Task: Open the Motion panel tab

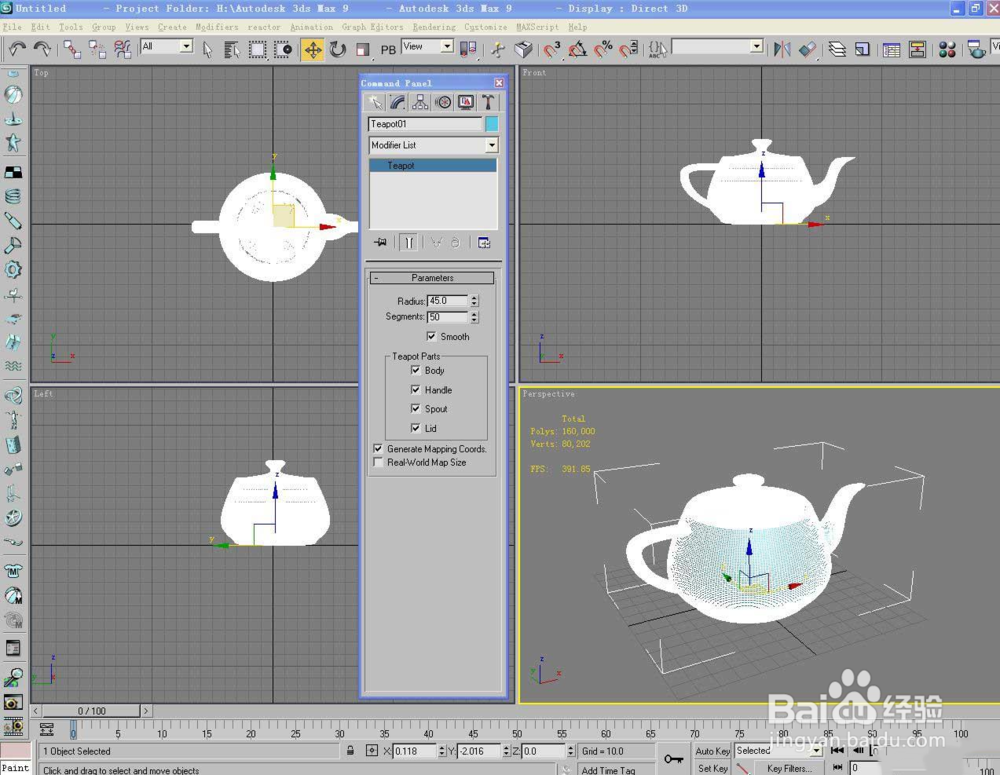Action: [443, 102]
